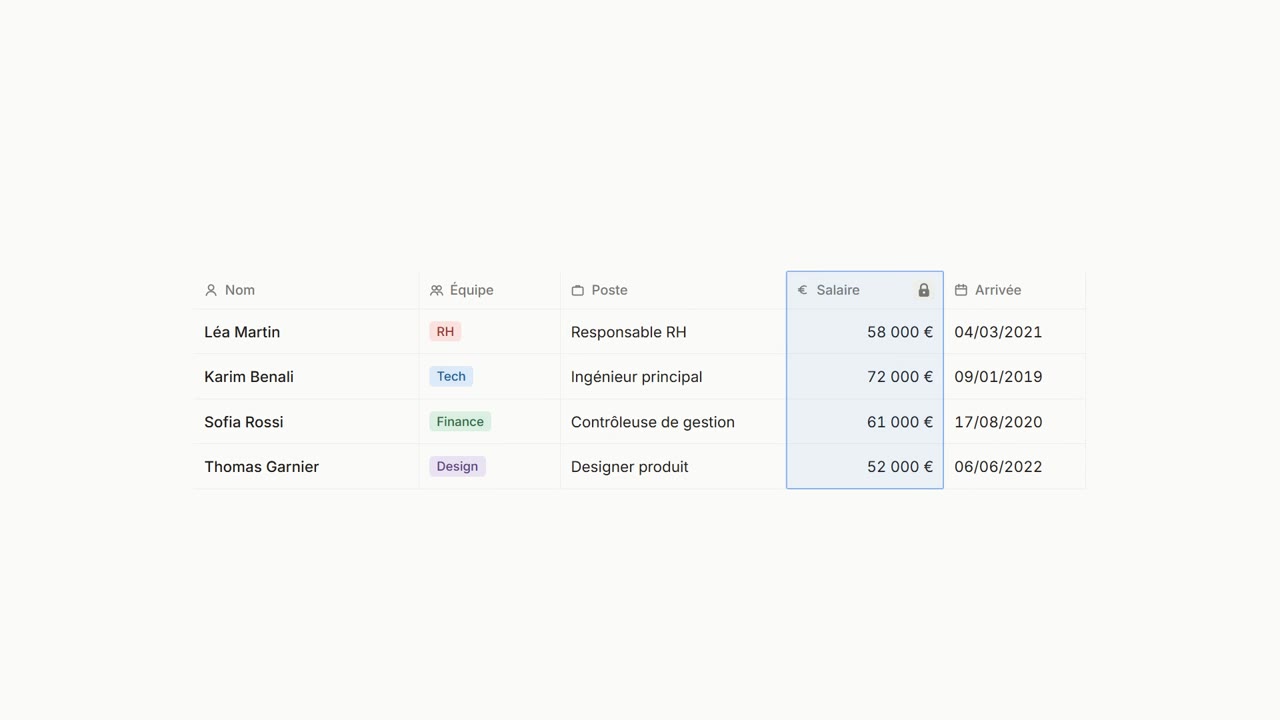Open the Karim Benali record

pyautogui.click(x=249, y=377)
